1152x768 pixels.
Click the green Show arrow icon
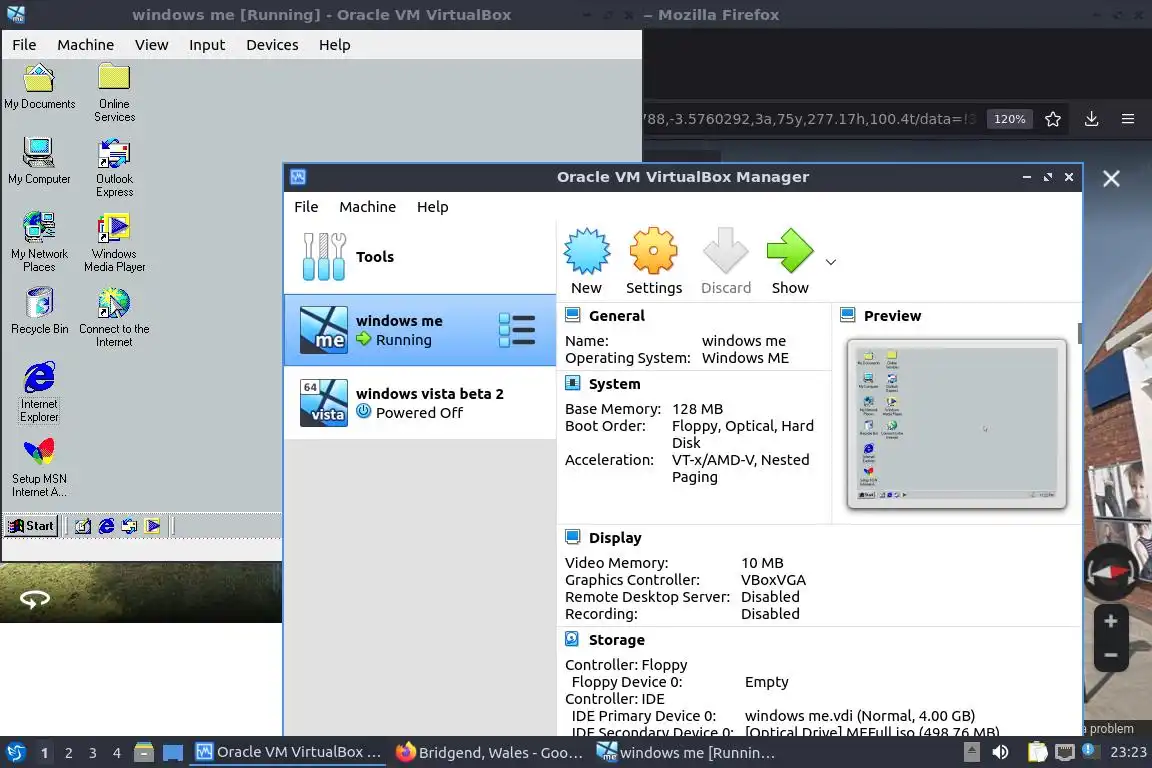(x=790, y=251)
